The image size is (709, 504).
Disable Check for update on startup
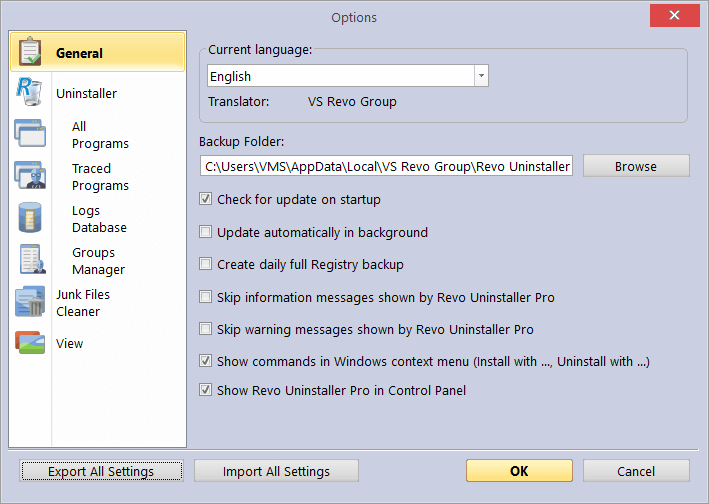205,199
